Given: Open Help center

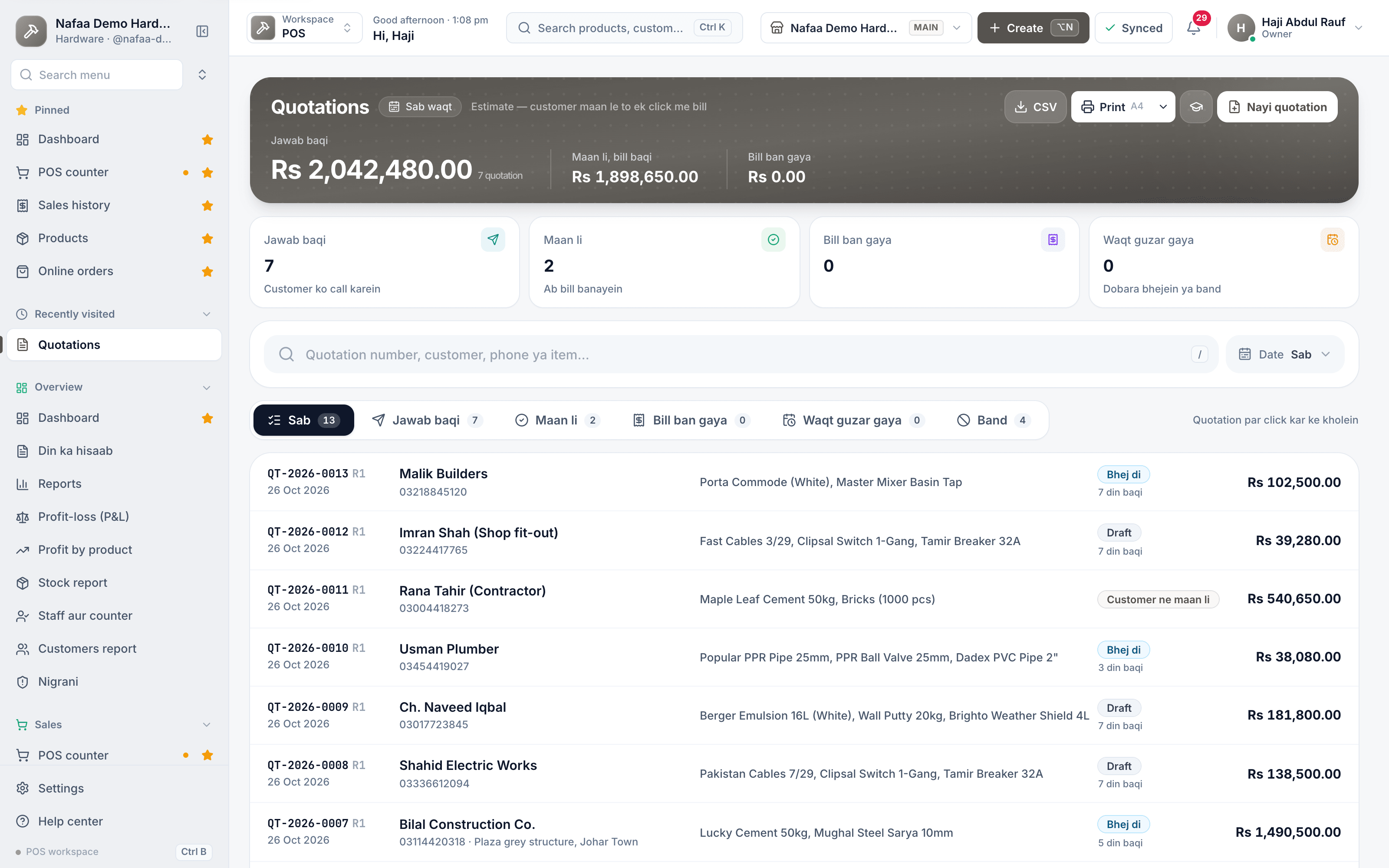Looking at the screenshot, I should 114,822.
